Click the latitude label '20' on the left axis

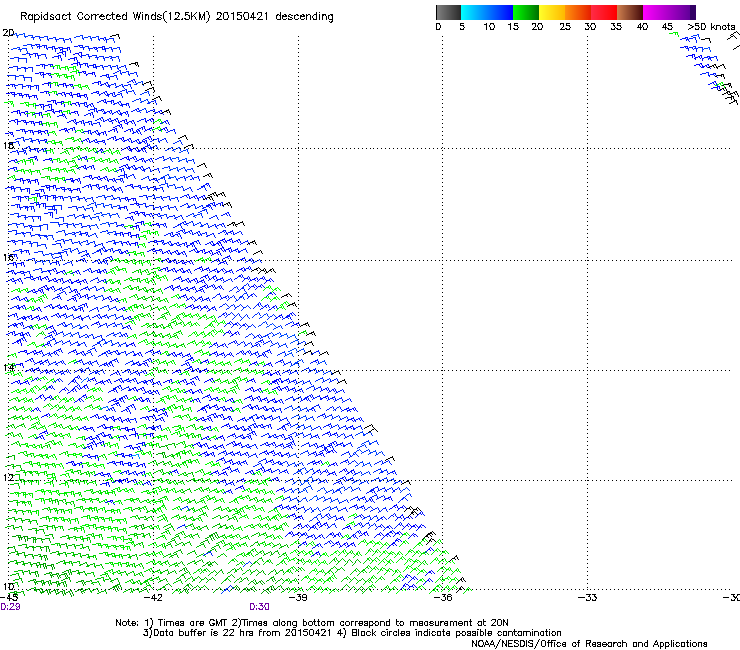point(8,33)
